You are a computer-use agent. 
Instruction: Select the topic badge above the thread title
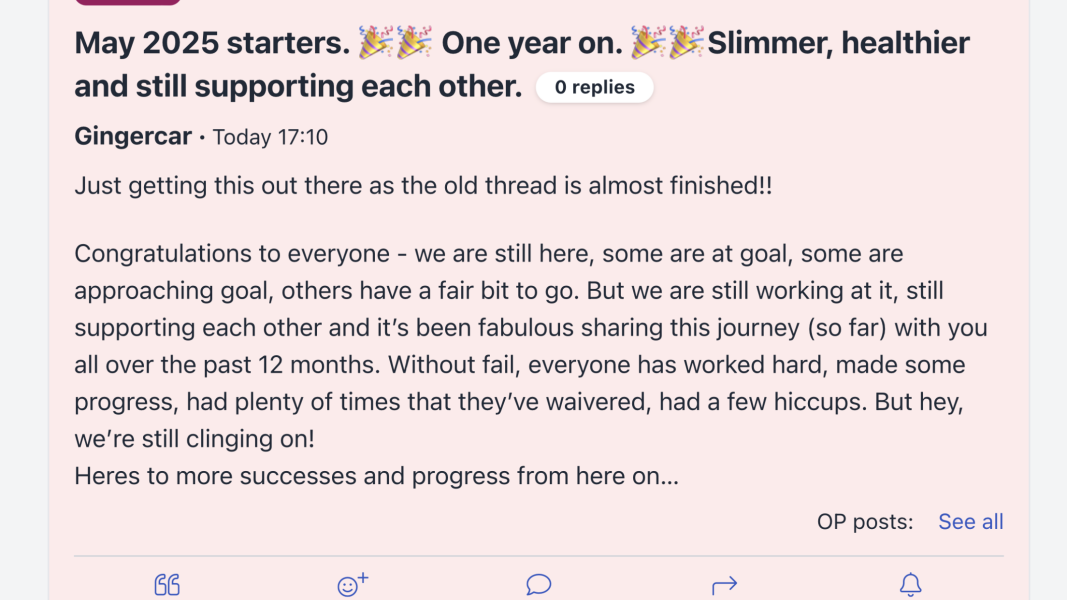coord(127,3)
